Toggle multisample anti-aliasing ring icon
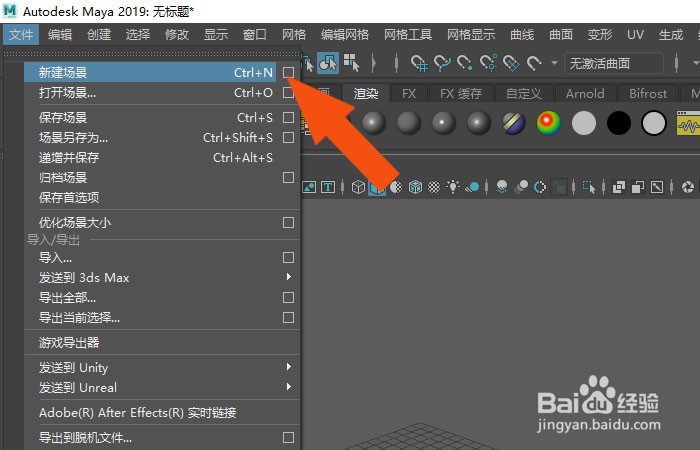This screenshot has height=450, width=700. pyautogui.click(x=540, y=187)
